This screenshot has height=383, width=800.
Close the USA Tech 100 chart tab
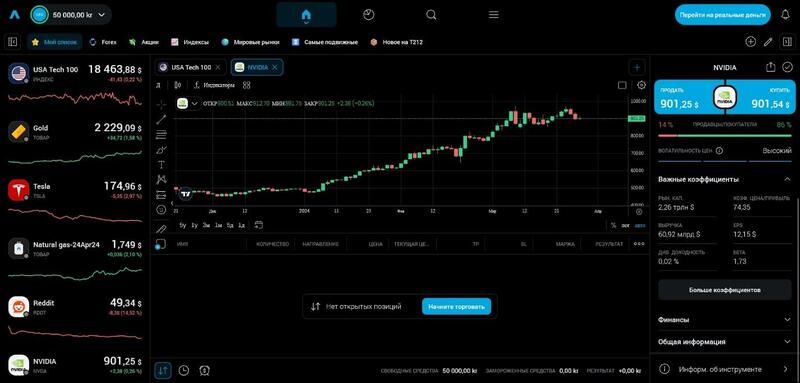tap(218, 67)
